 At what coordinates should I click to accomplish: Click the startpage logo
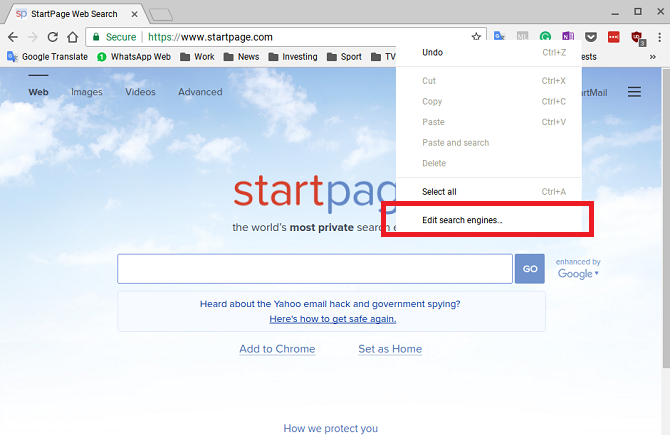pos(315,193)
